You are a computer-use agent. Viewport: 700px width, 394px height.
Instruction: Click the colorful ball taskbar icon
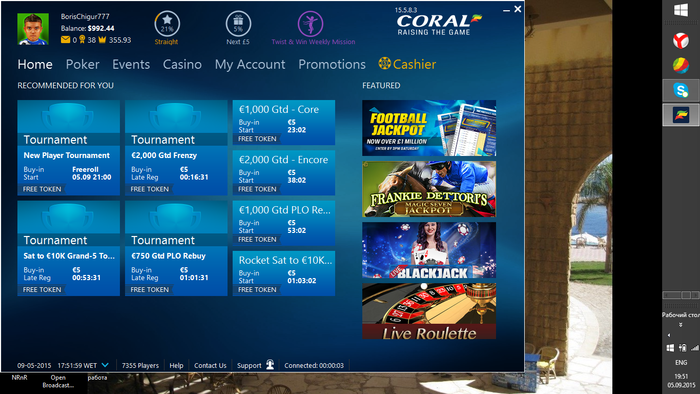(681, 66)
